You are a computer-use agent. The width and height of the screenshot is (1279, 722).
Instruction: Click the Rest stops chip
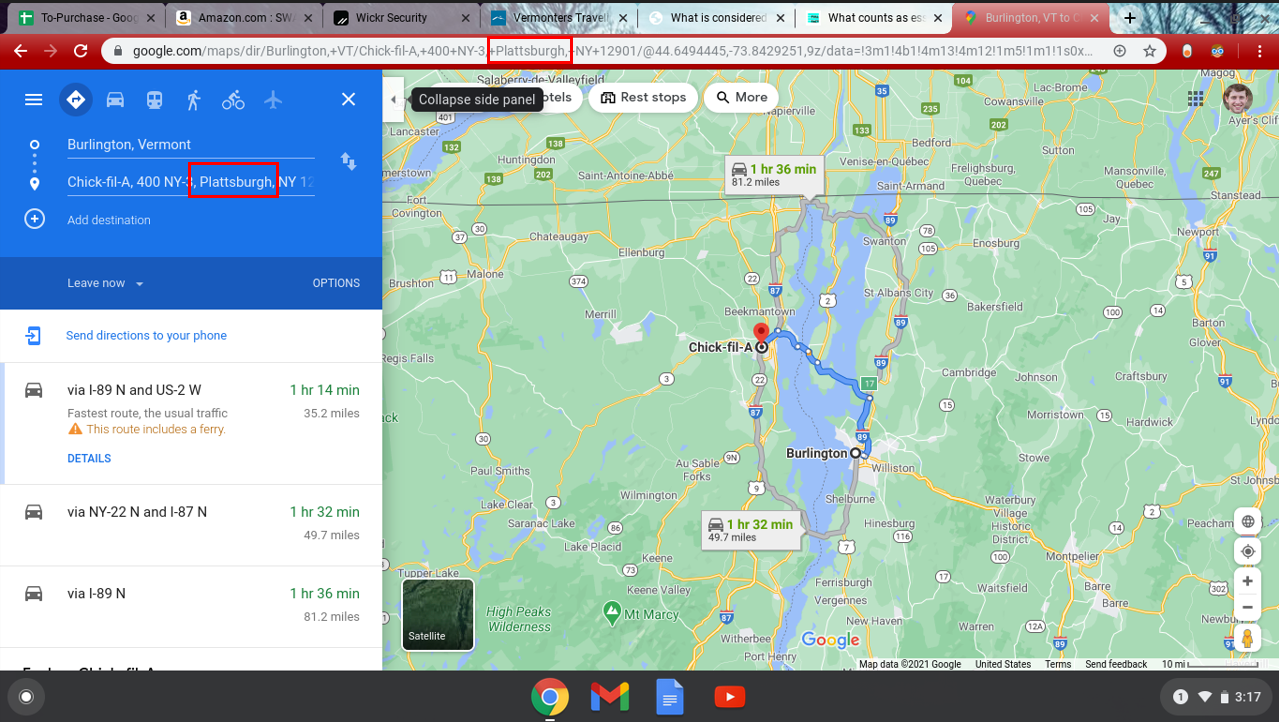(x=643, y=97)
